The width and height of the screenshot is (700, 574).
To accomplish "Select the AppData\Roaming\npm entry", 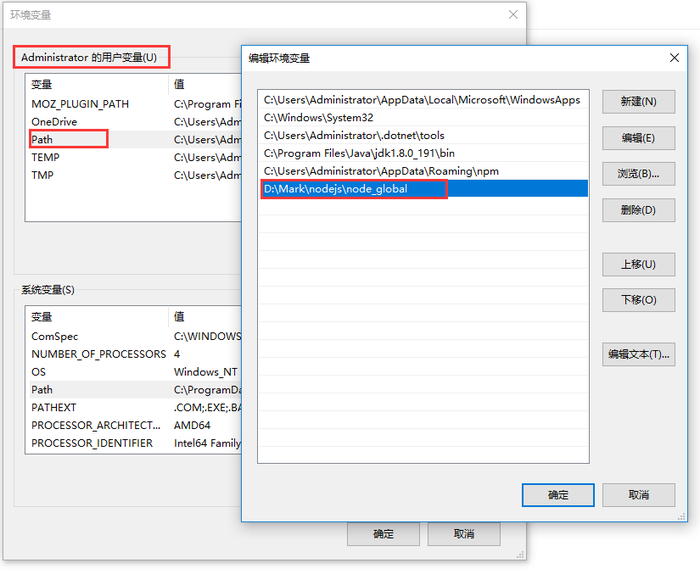I will coord(423,171).
